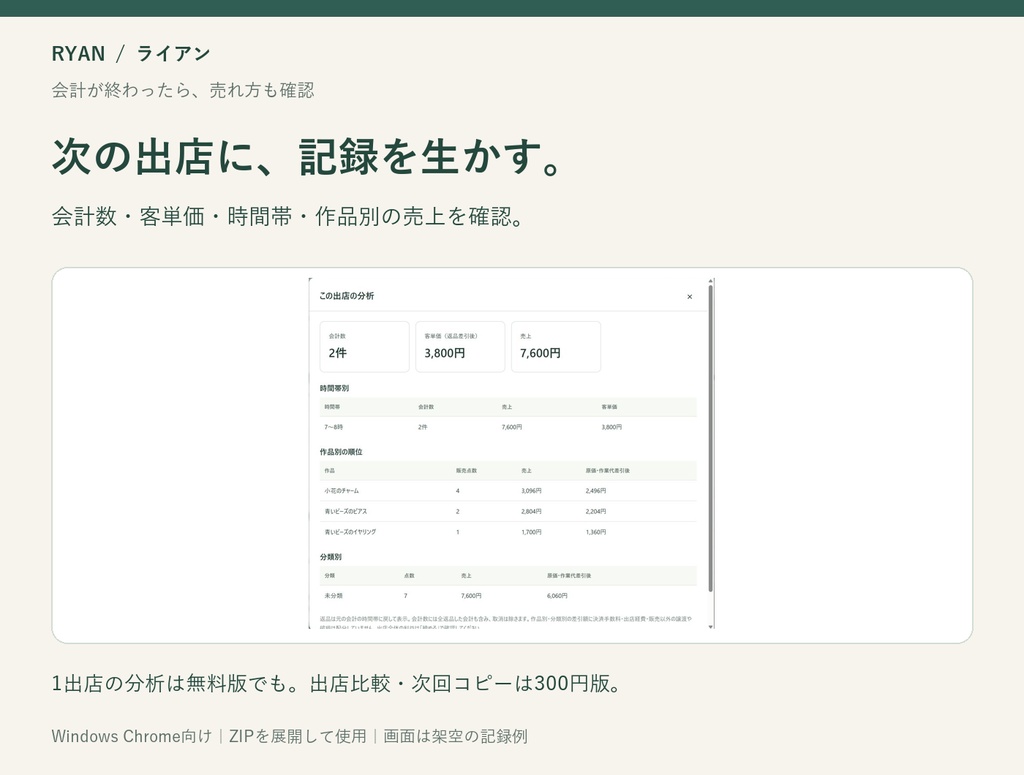Click 7,600円 in the 未分類 row
Screen dimensions: 1024x775
[471, 596]
